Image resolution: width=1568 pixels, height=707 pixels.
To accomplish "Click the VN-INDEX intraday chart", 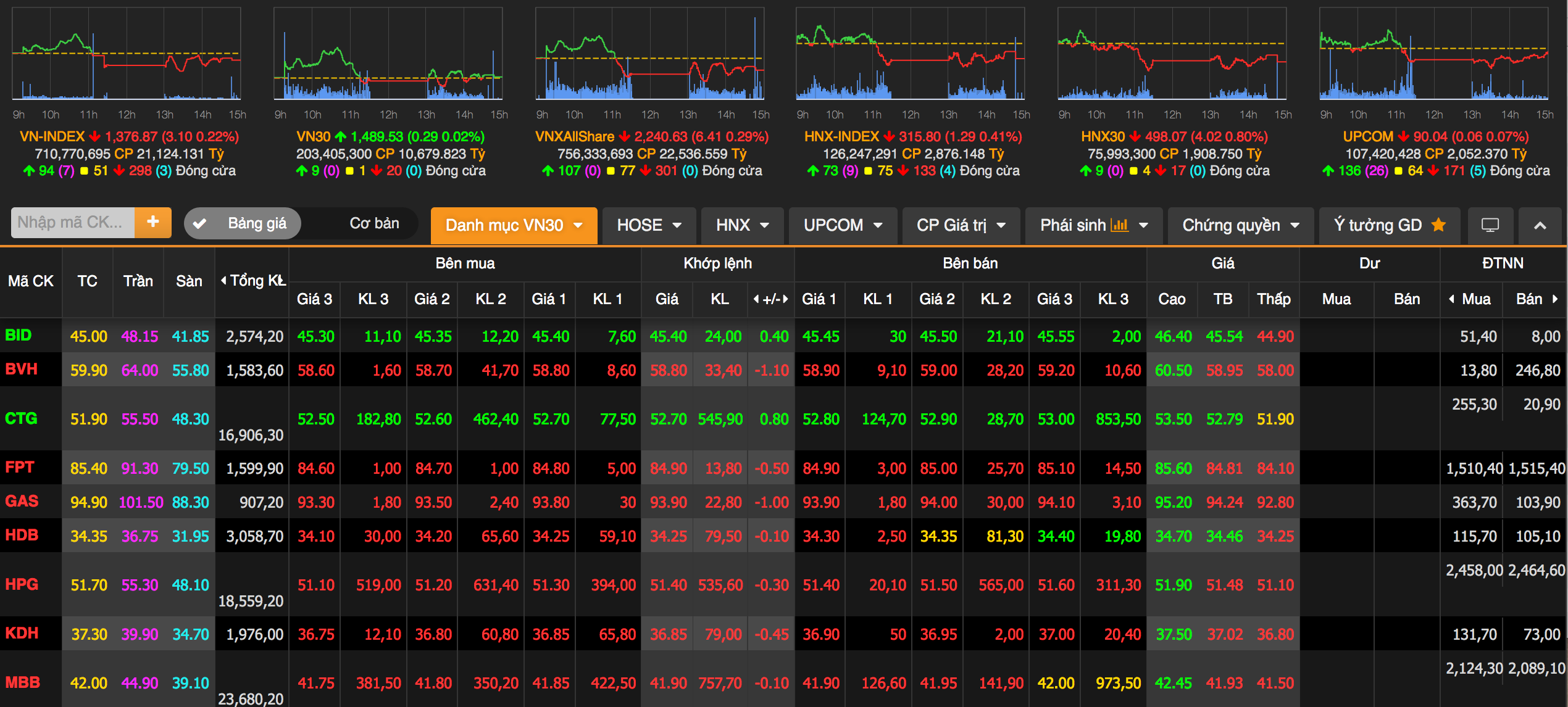I will 126,54.
